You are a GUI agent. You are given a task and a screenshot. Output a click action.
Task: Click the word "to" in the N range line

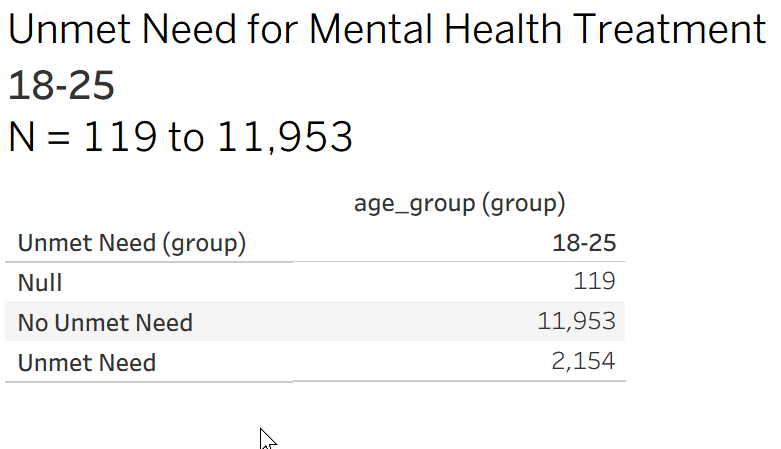tap(185, 138)
